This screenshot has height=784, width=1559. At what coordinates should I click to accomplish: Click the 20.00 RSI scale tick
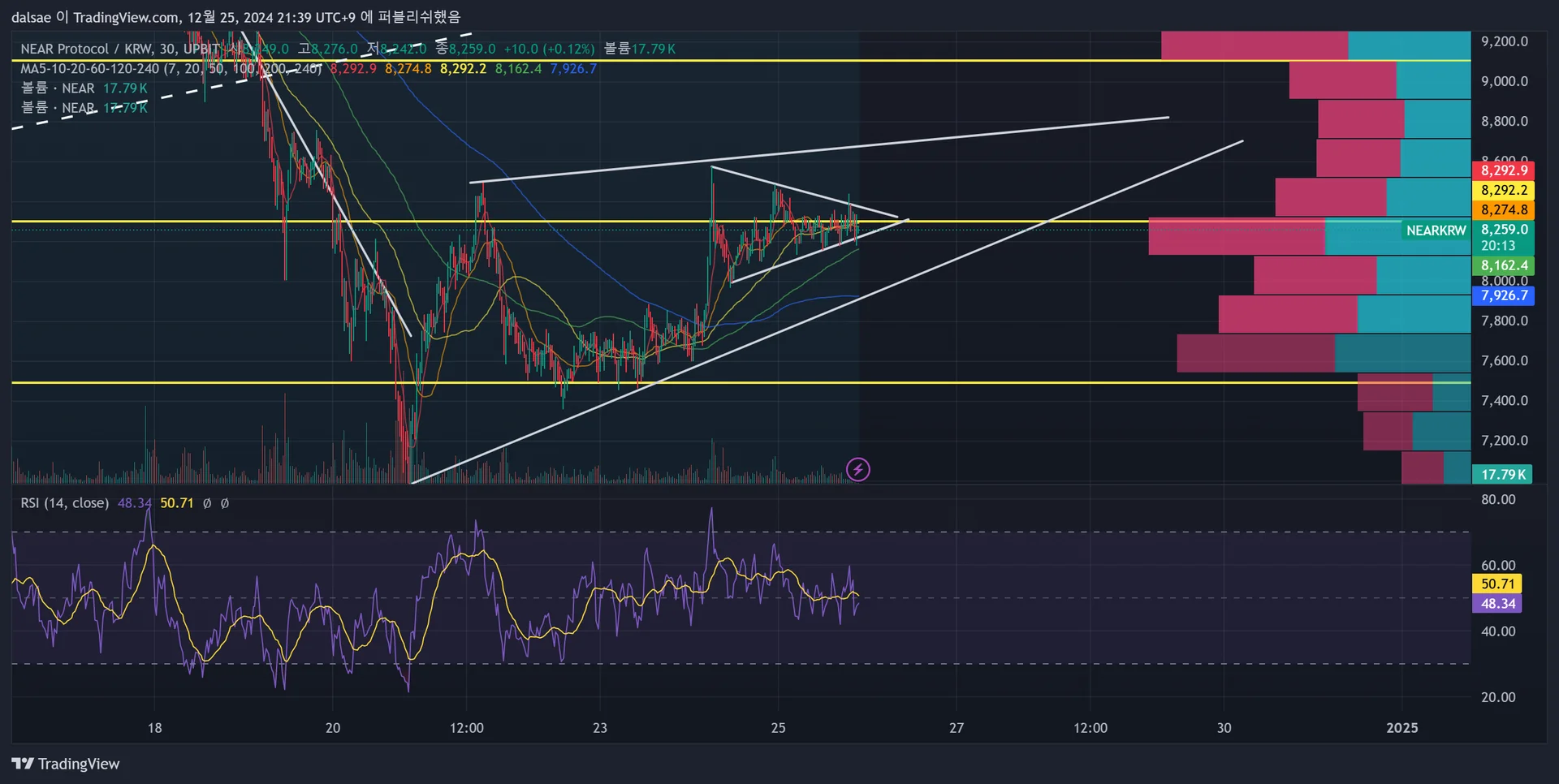click(x=1498, y=697)
